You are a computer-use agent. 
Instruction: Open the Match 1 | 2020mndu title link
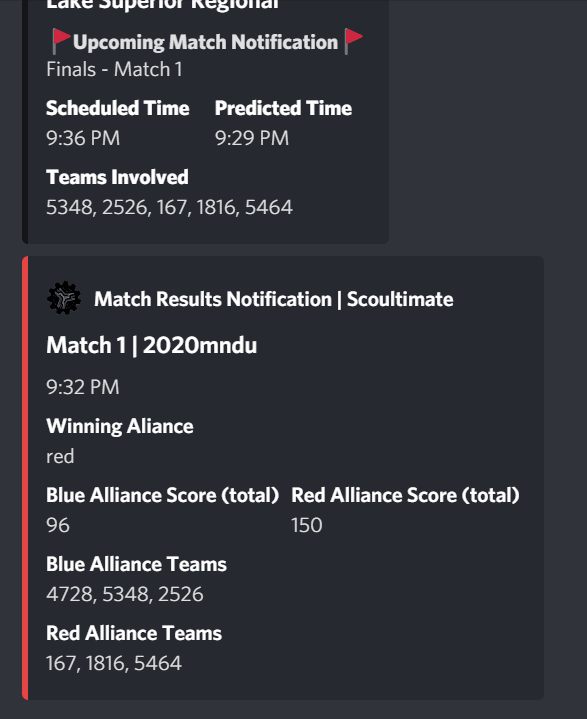[152, 345]
